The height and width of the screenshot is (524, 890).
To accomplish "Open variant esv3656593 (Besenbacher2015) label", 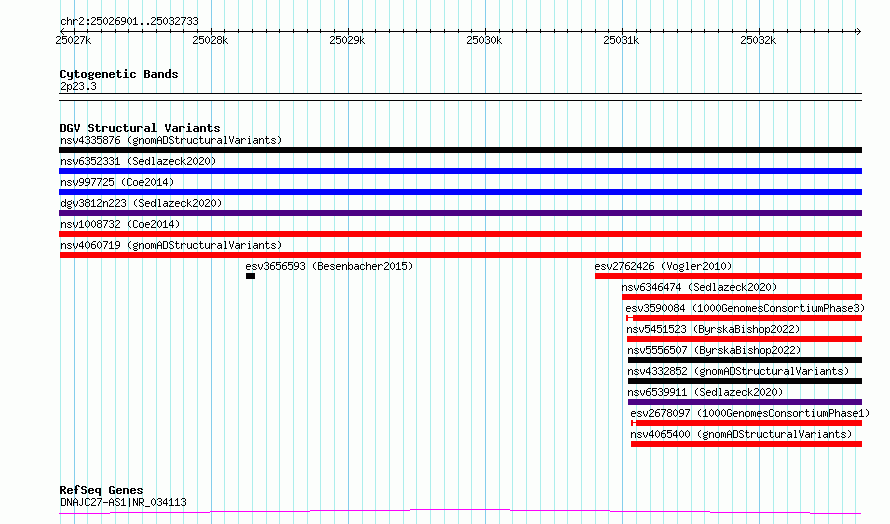I will (329, 266).
